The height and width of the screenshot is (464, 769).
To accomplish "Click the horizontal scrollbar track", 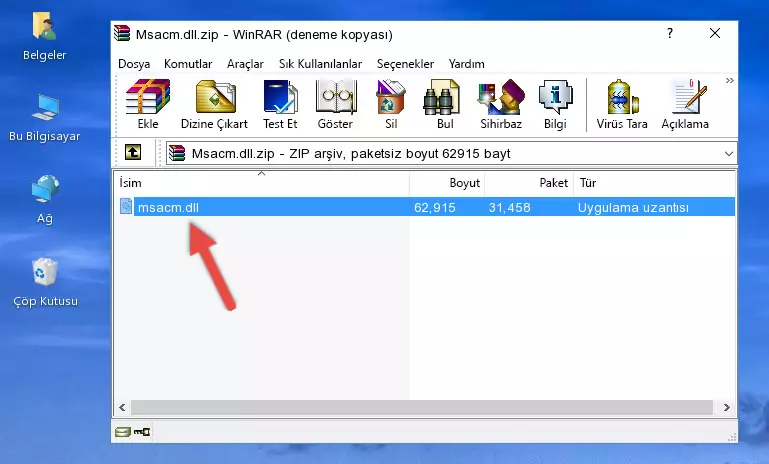I will 422,407.
